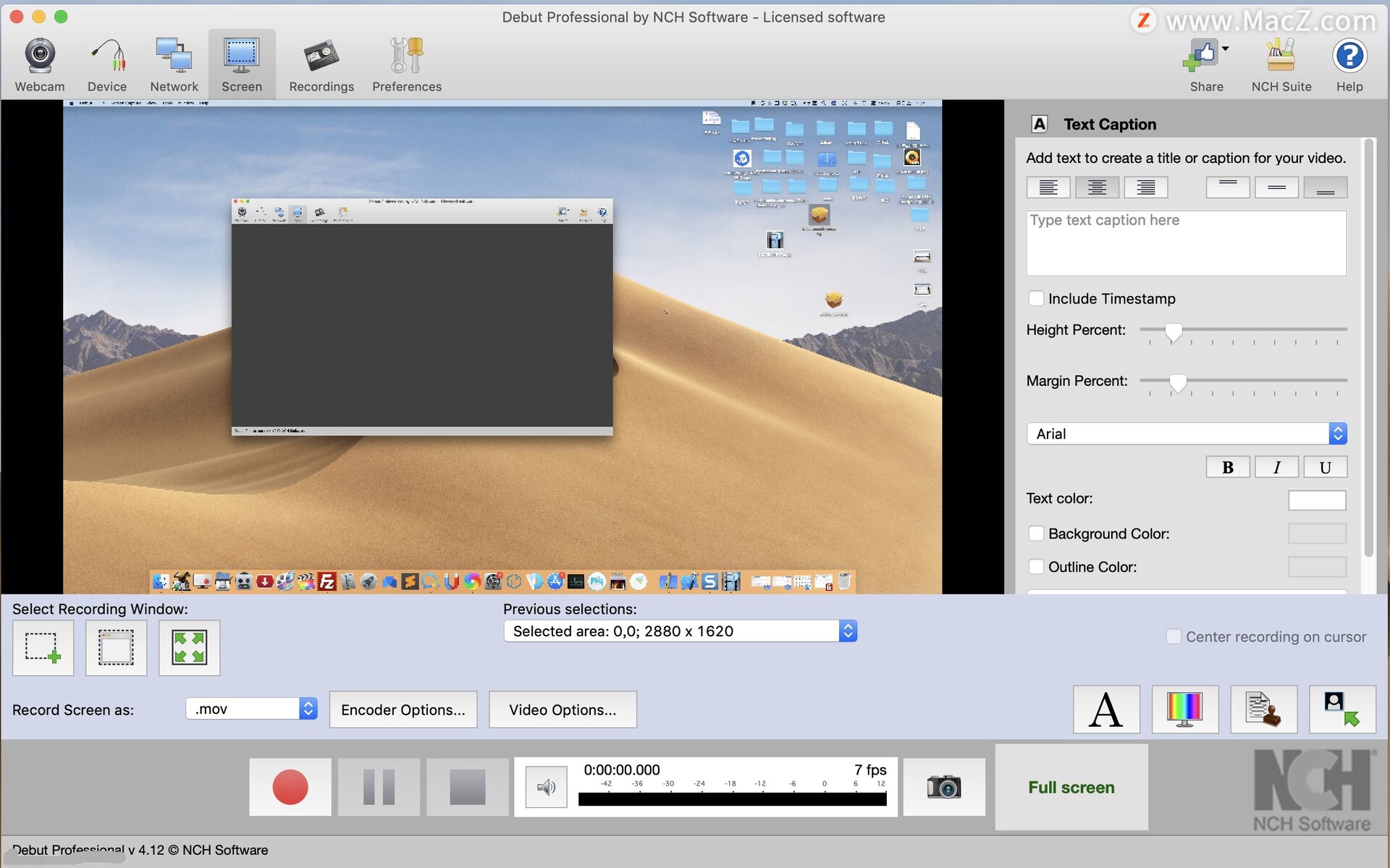1390x868 pixels.
Task: Select the Webcam source icon
Action: pos(40,64)
